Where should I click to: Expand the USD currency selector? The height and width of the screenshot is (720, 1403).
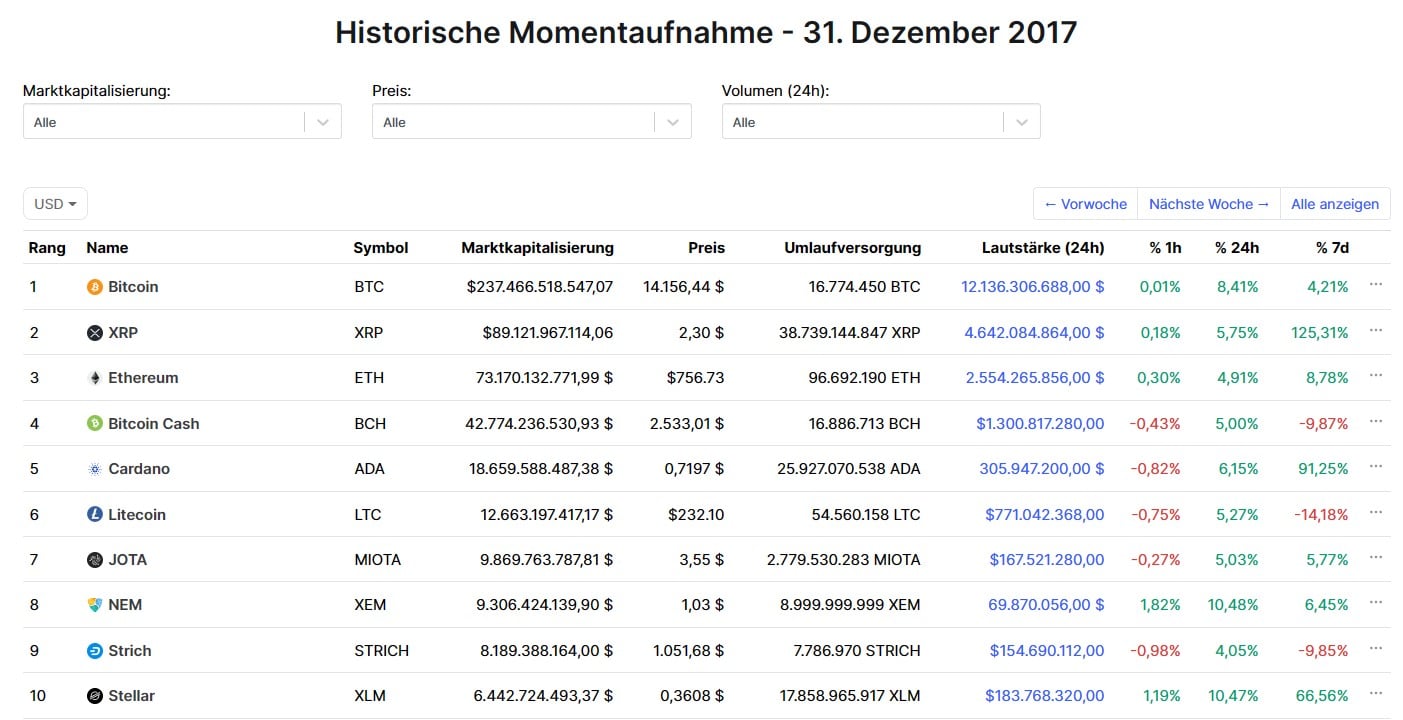point(55,204)
